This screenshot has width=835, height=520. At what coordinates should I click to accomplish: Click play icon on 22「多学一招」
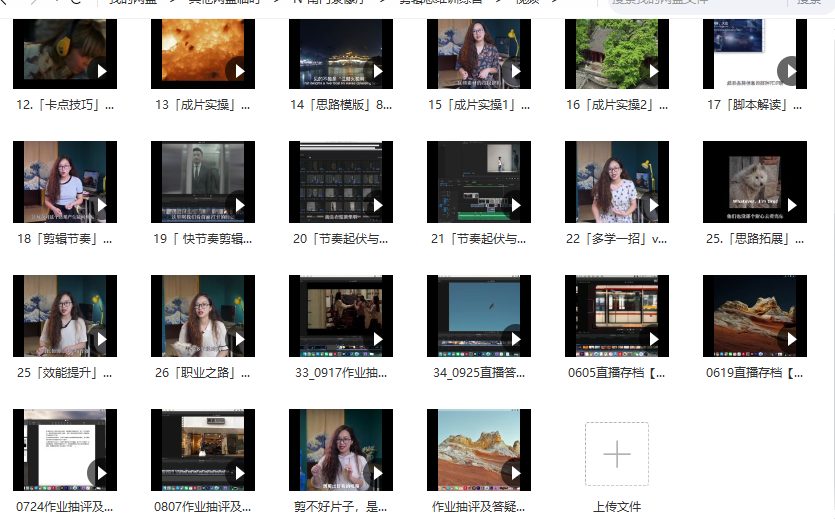coord(653,205)
